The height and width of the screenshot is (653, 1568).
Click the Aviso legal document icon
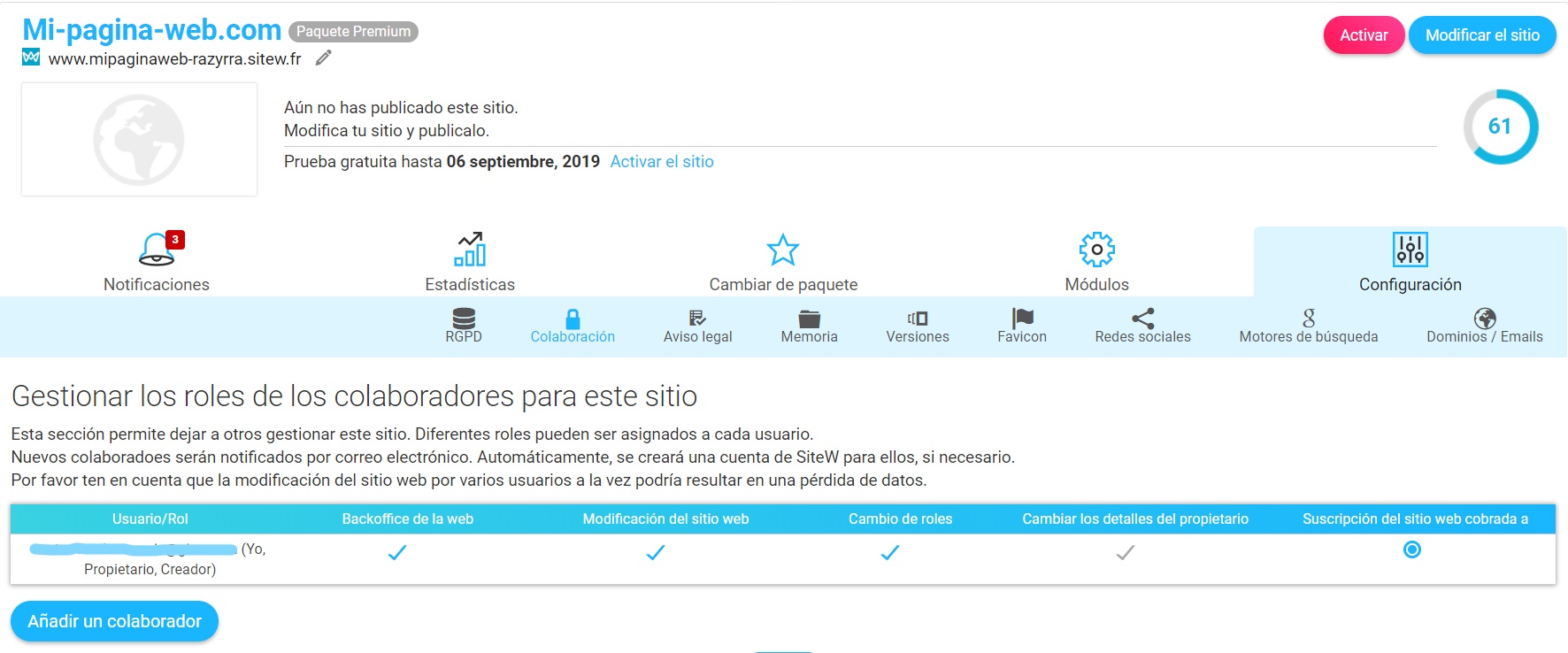pos(697,319)
